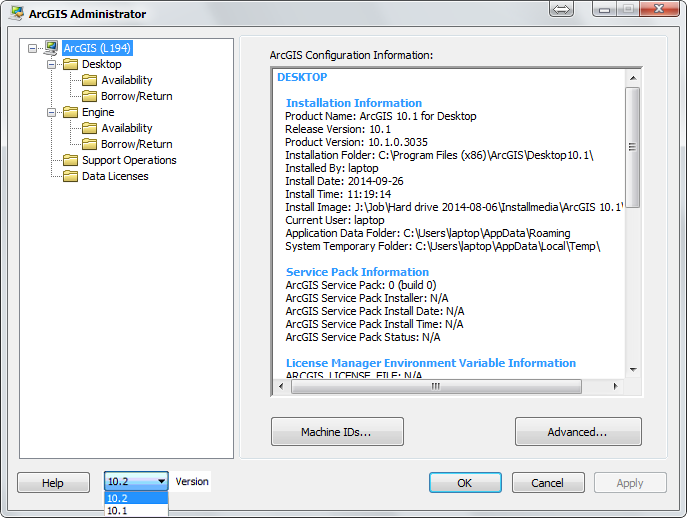Click folder icon beside Engine Borrow/Return

(89, 144)
